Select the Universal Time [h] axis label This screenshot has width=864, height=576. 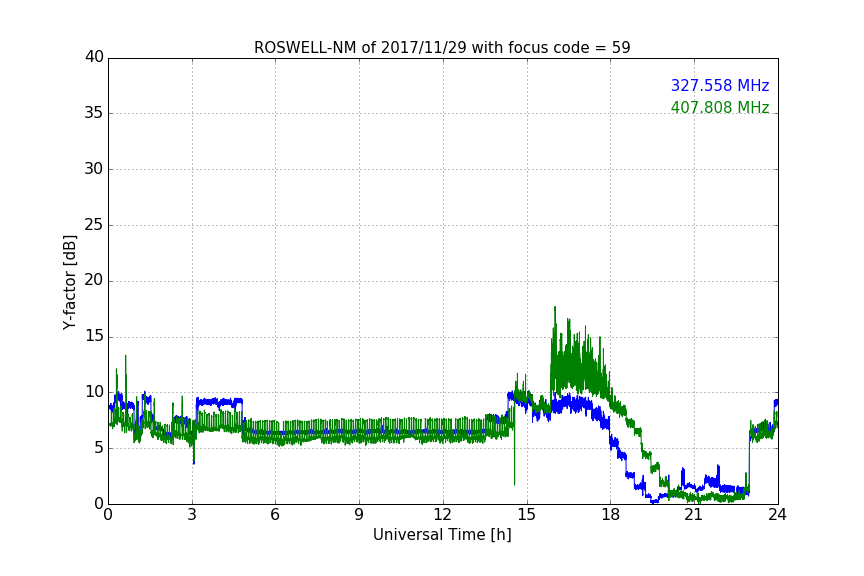[442, 535]
